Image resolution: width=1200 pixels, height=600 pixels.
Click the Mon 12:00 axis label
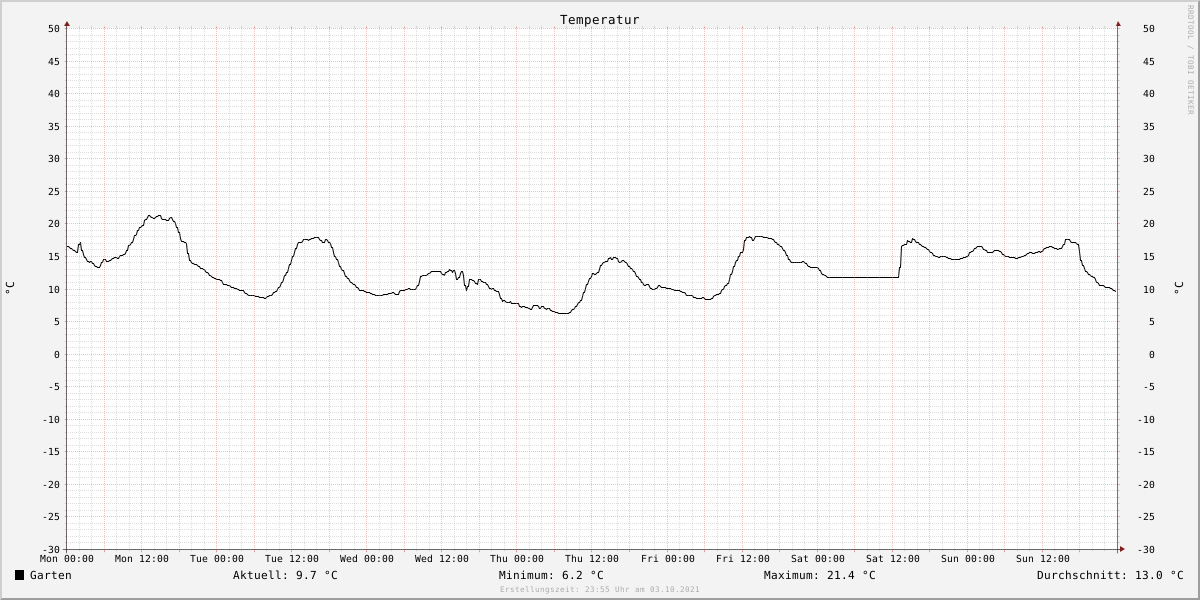142,559
